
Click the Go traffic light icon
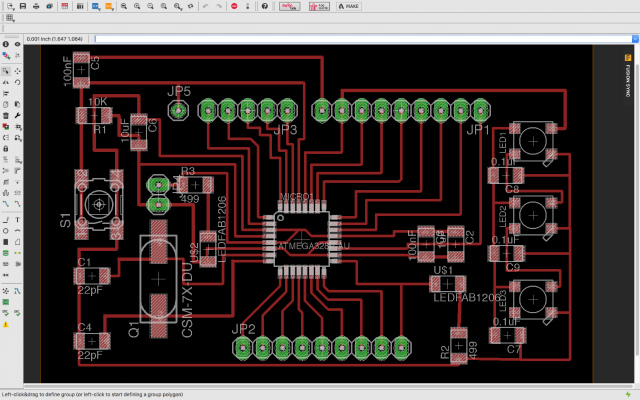247,6
